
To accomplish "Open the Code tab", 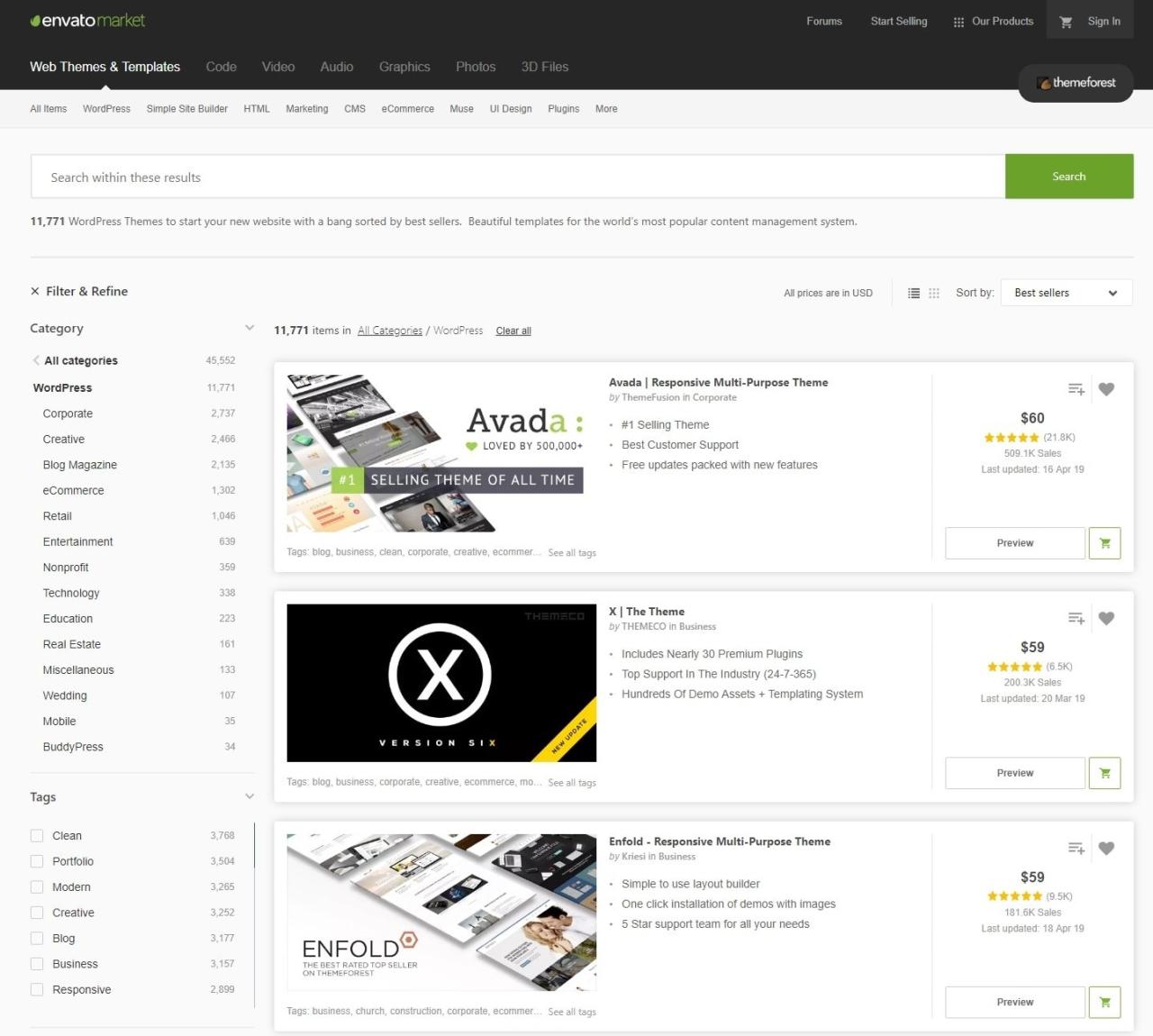I will pyautogui.click(x=221, y=67).
